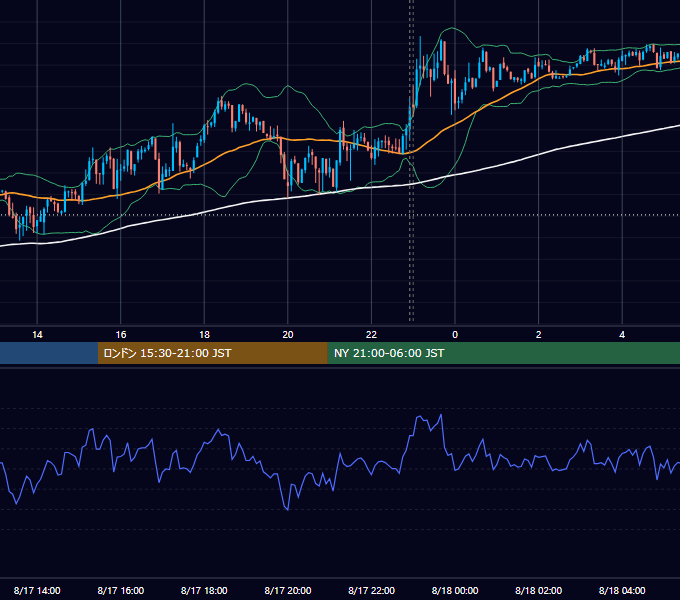Click the '0' hour axis label
The height and width of the screenshot is (600, 680).
point(455,335)
